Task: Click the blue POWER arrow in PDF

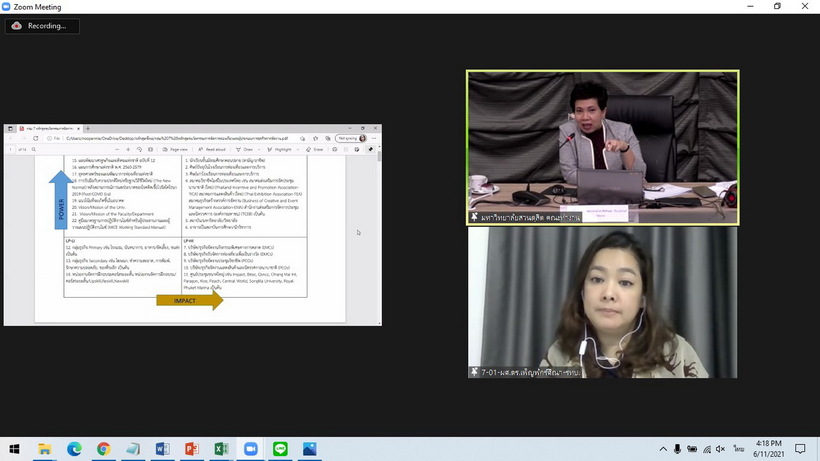Action: pos(61,200)
